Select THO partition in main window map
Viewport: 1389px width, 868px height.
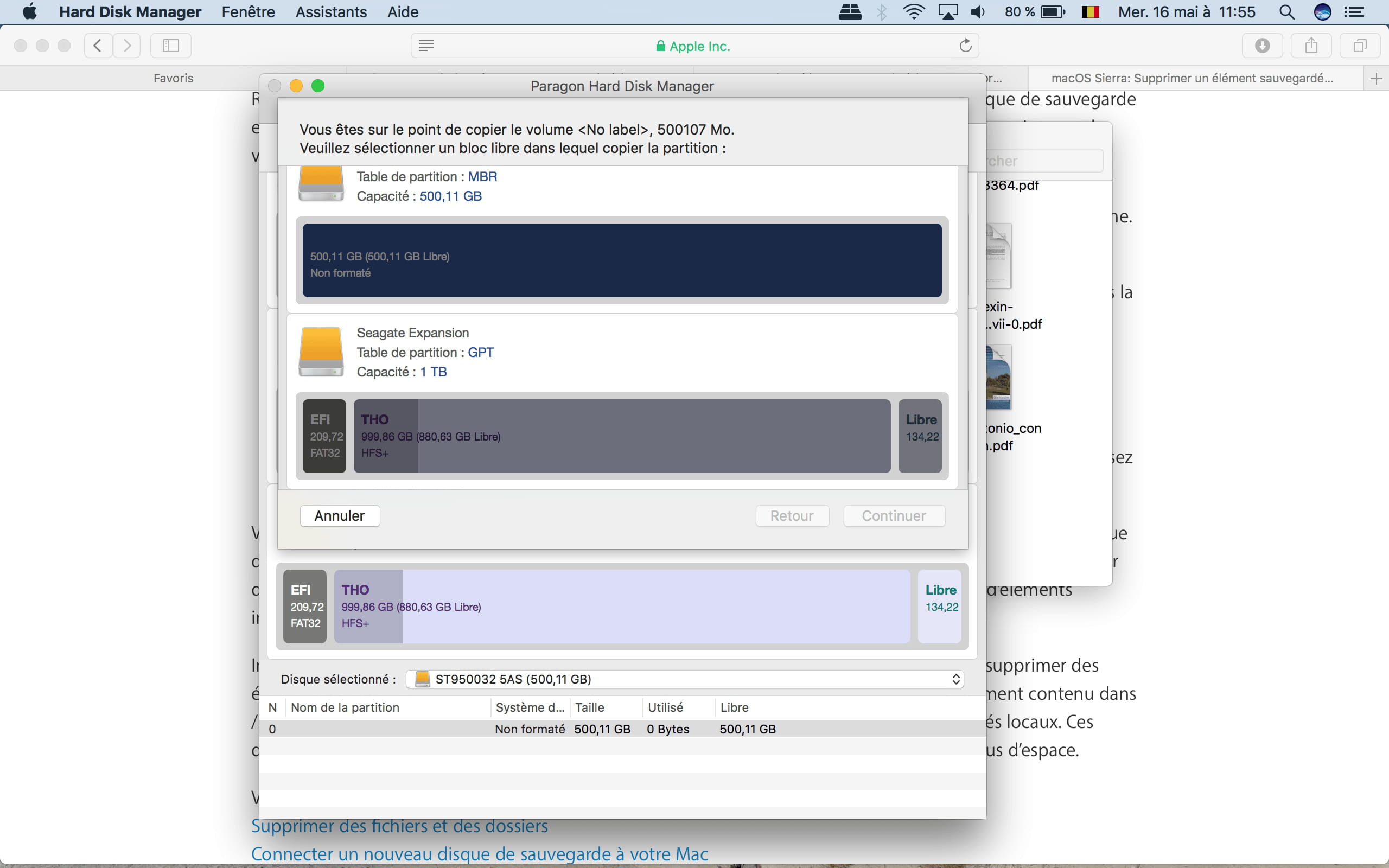[622, 606]
